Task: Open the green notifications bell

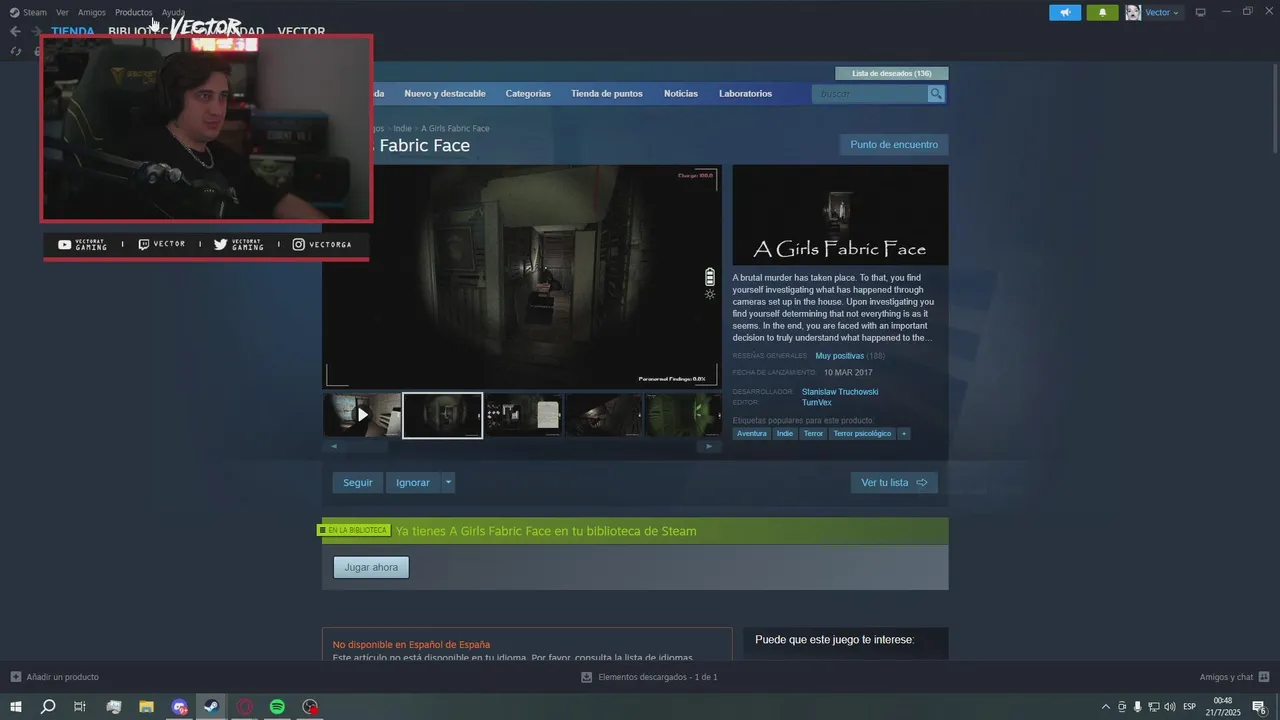Action: [1102, 12]
